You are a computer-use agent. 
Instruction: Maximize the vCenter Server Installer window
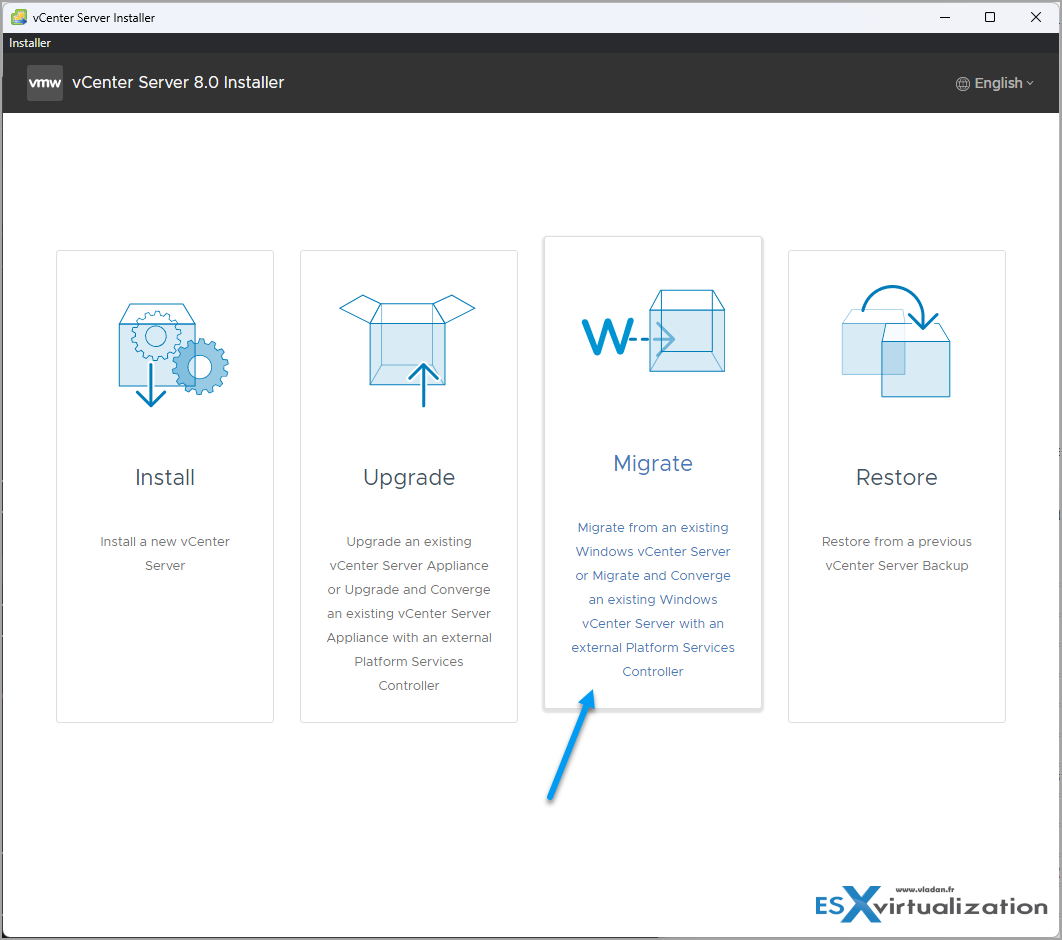pos(990,18)
